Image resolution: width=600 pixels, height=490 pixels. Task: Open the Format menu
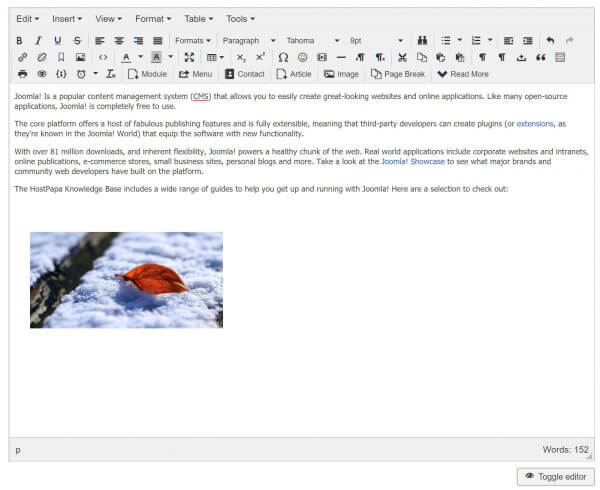pos(153,19)
